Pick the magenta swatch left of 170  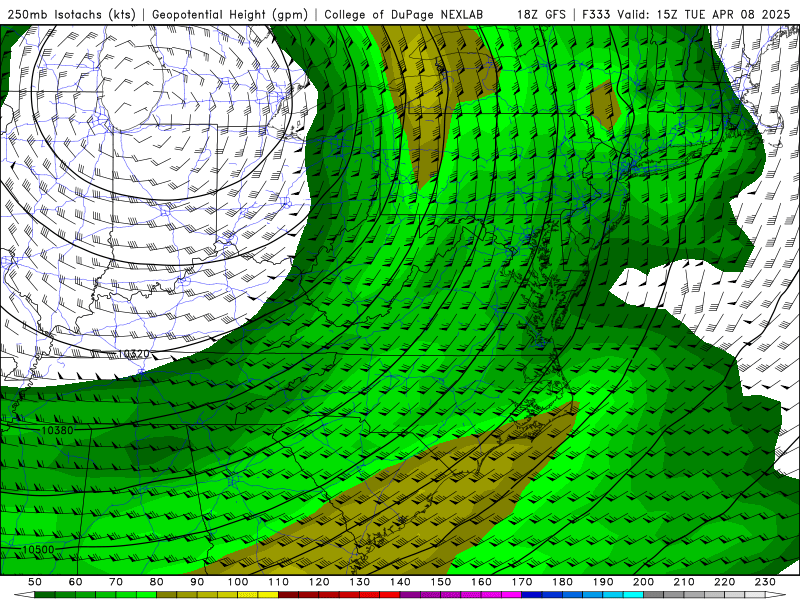(512, 594)
